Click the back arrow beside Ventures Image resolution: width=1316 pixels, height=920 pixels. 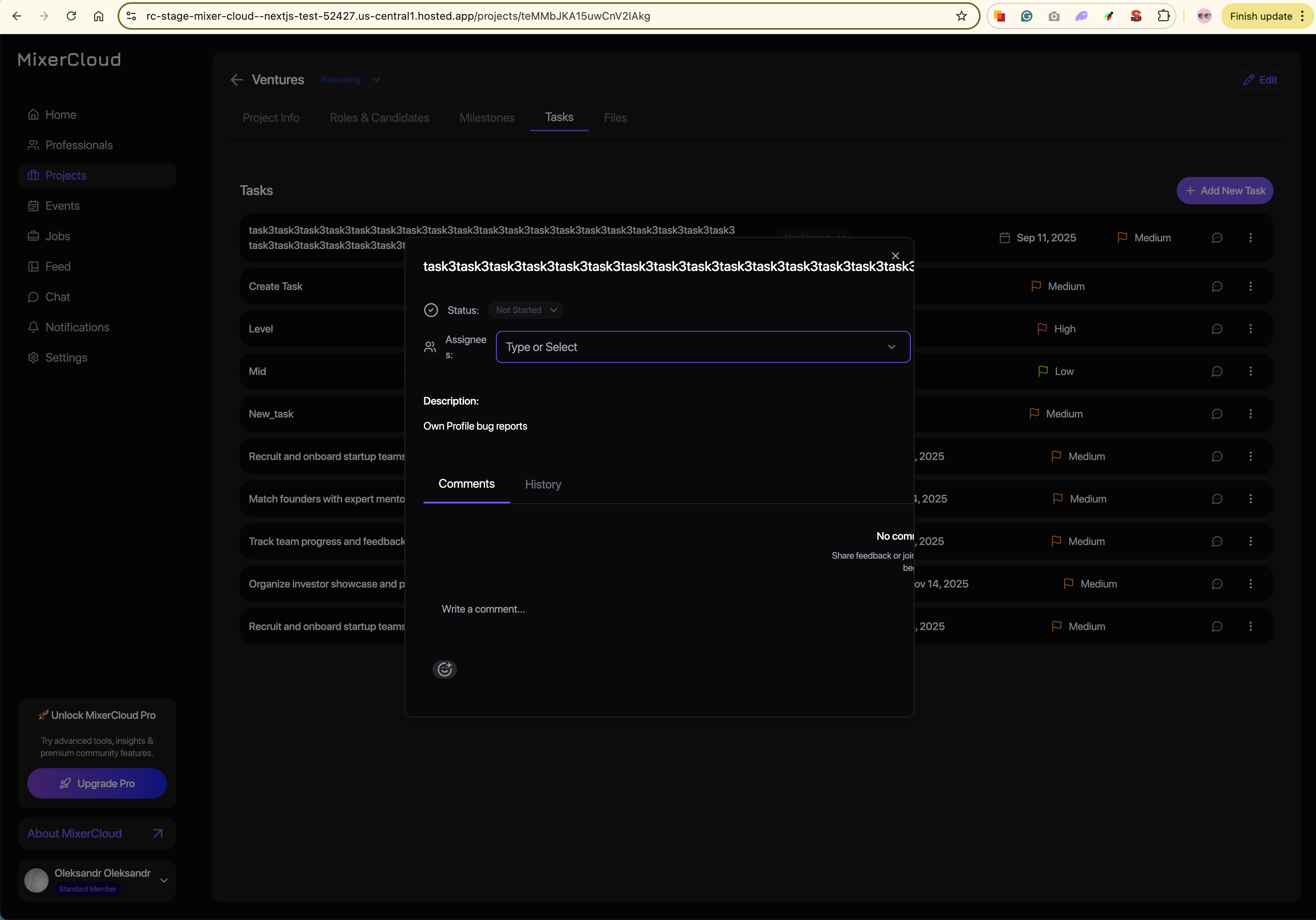[236, 80]
